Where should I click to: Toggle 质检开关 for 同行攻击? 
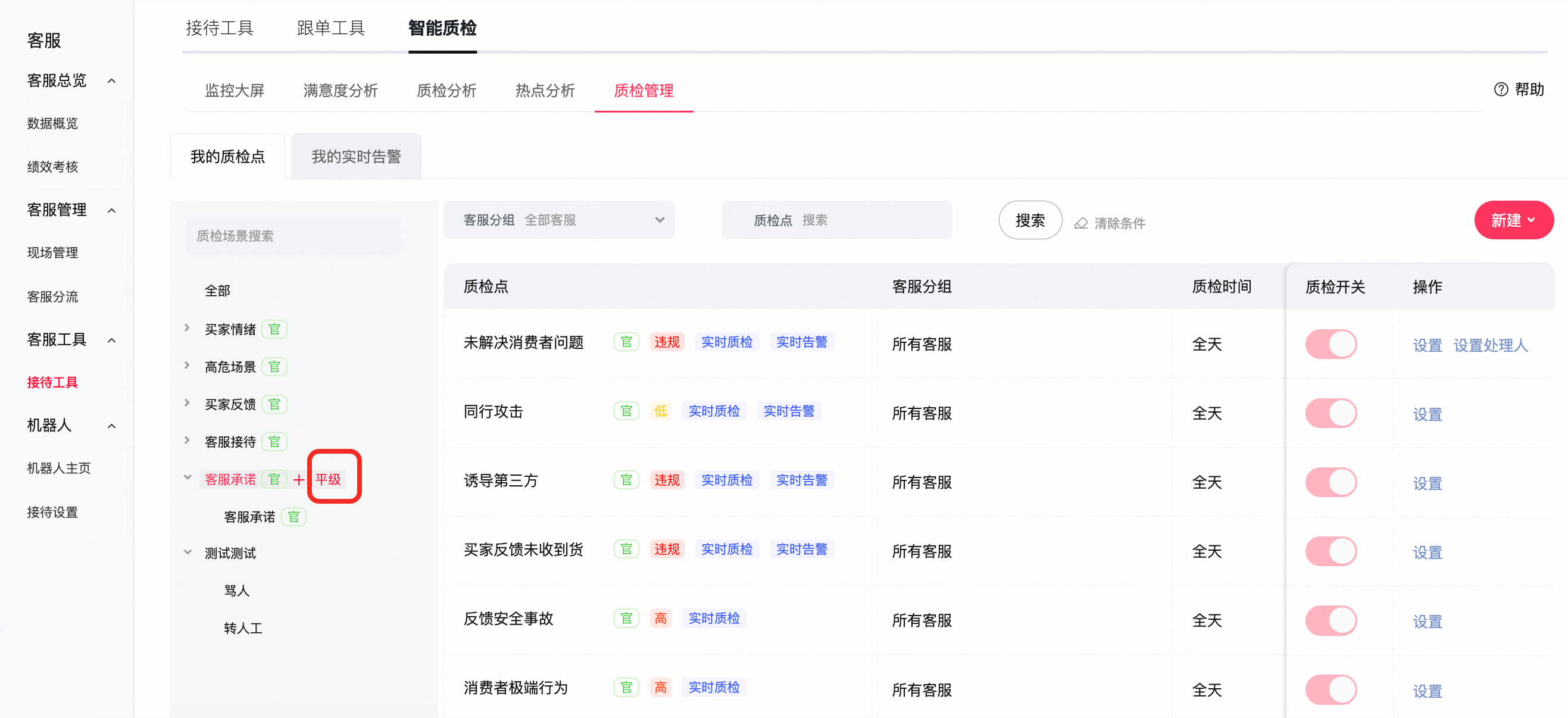pos(1330,414)
